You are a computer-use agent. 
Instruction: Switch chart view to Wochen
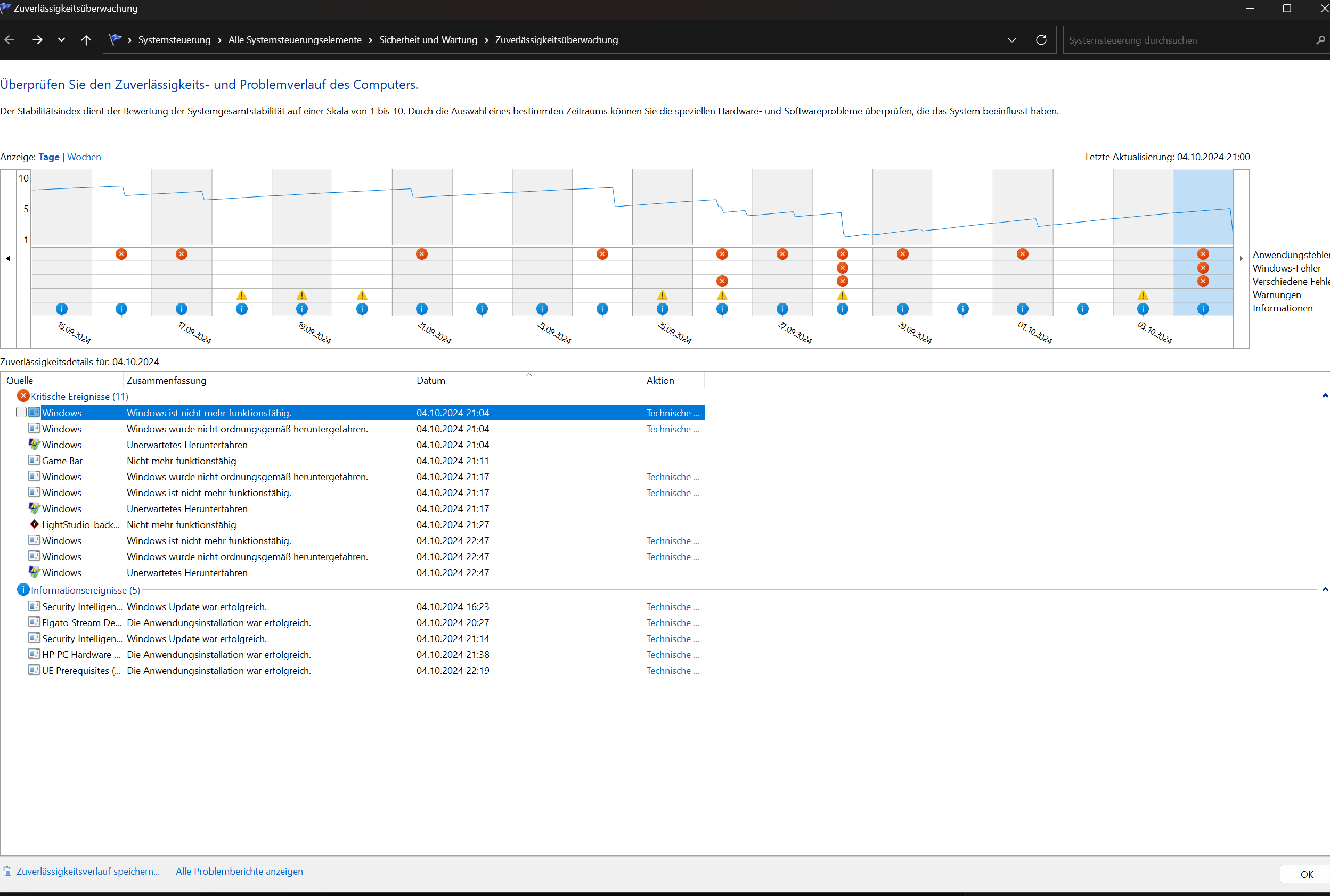84,157
